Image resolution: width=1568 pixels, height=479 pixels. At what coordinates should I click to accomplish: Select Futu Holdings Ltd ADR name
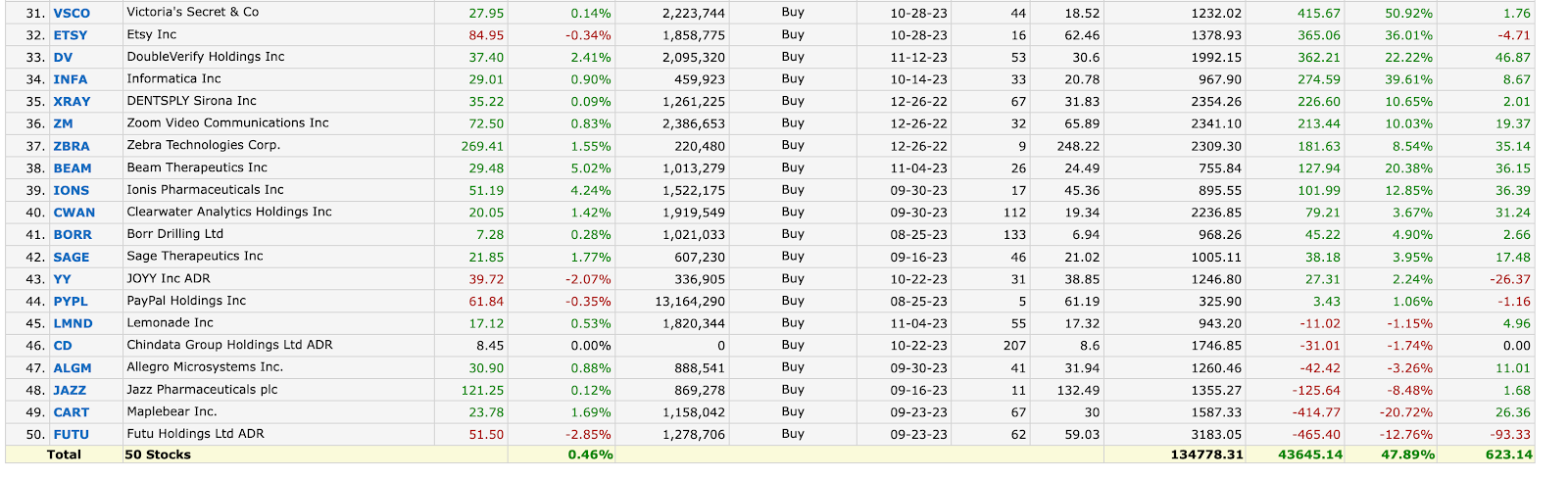coord(195,434)
